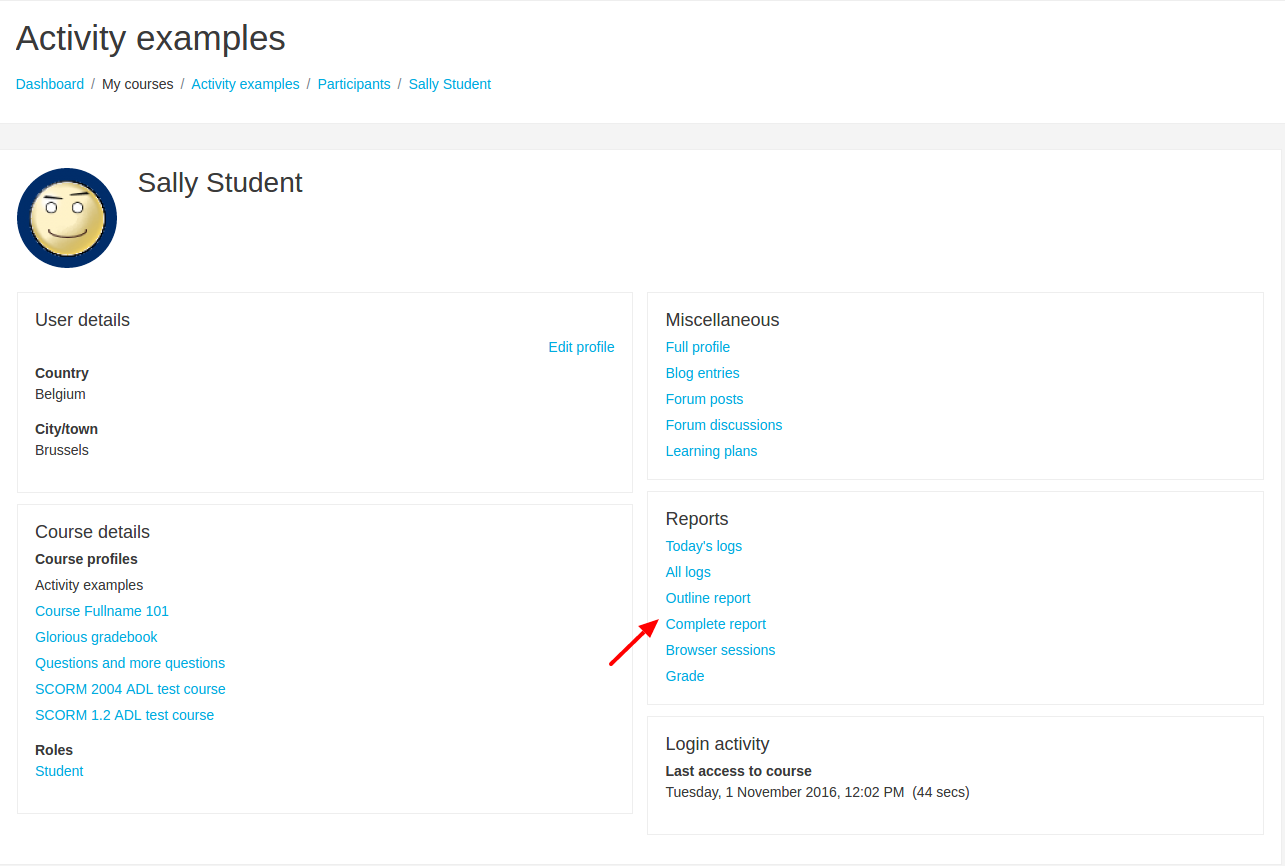Click the Miscellaneous section heading
The width and height of the screenshot is (1285, 866).
coord(722,320)
